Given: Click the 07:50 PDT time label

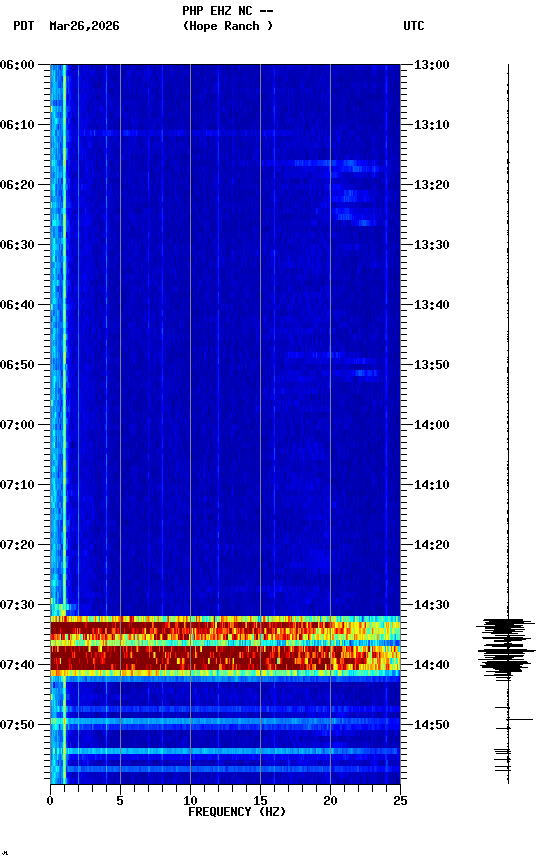Looking at the screenshot, I should [17, 725].
